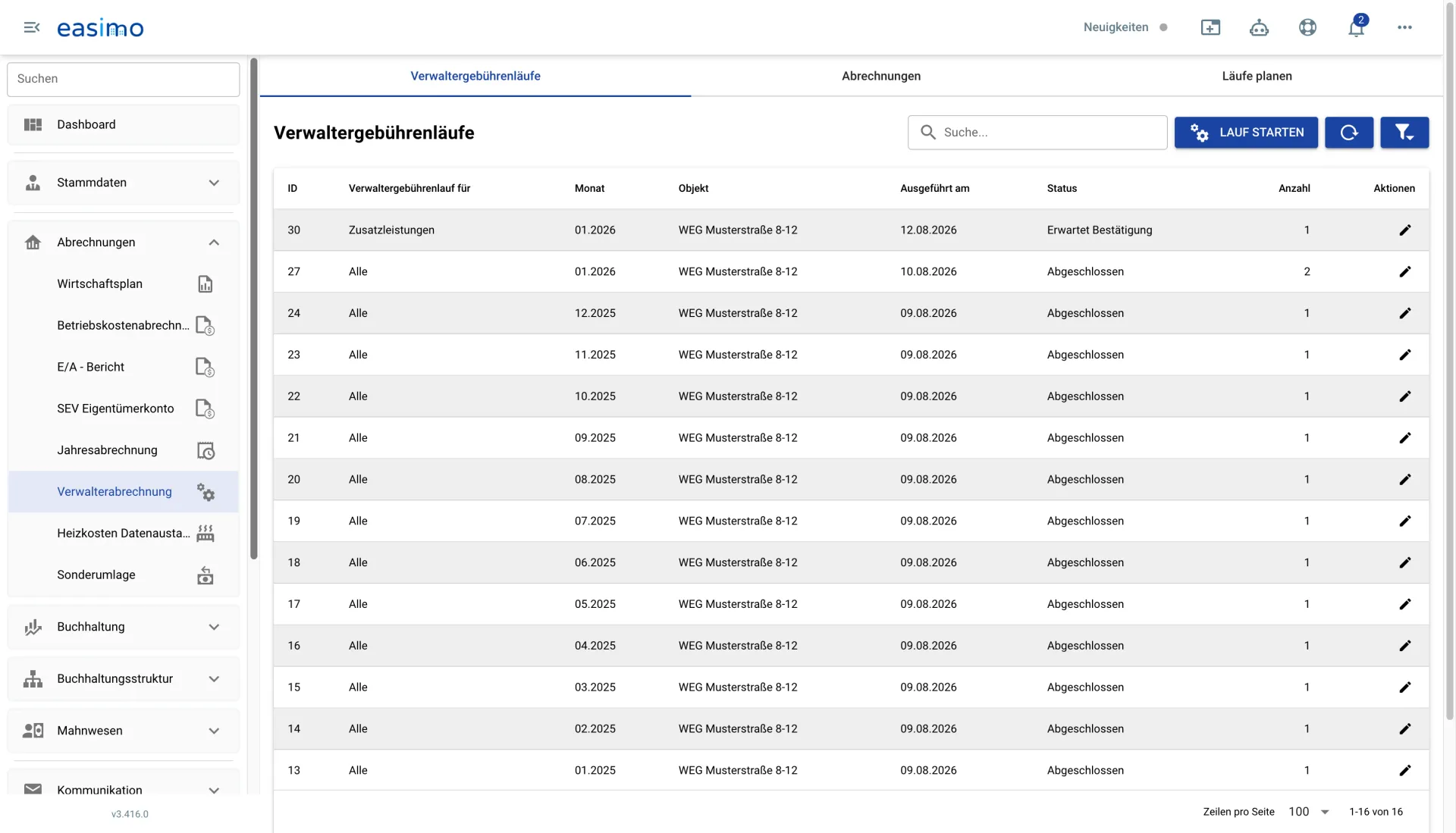The width and height of the screenshot is (1456, 833).
Task: Click the 12.08.2026 date cell
Action: pos(928,230)
